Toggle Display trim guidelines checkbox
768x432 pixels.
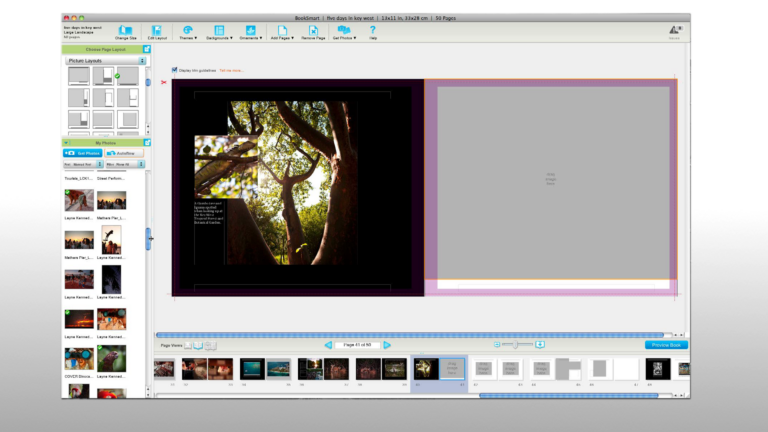pyautogui.click(x=175, y=70)
